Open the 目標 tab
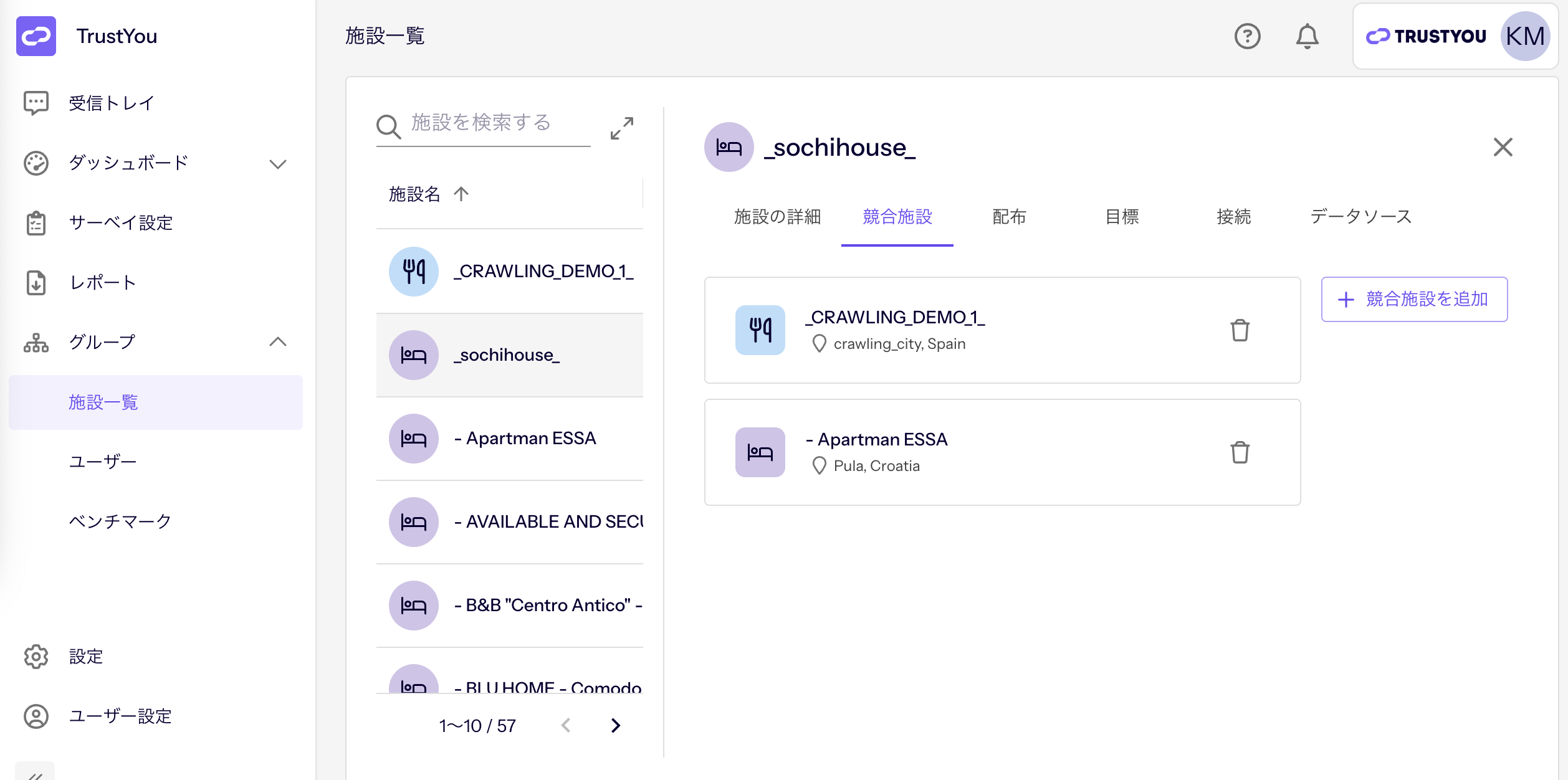 pos(1122,217)
